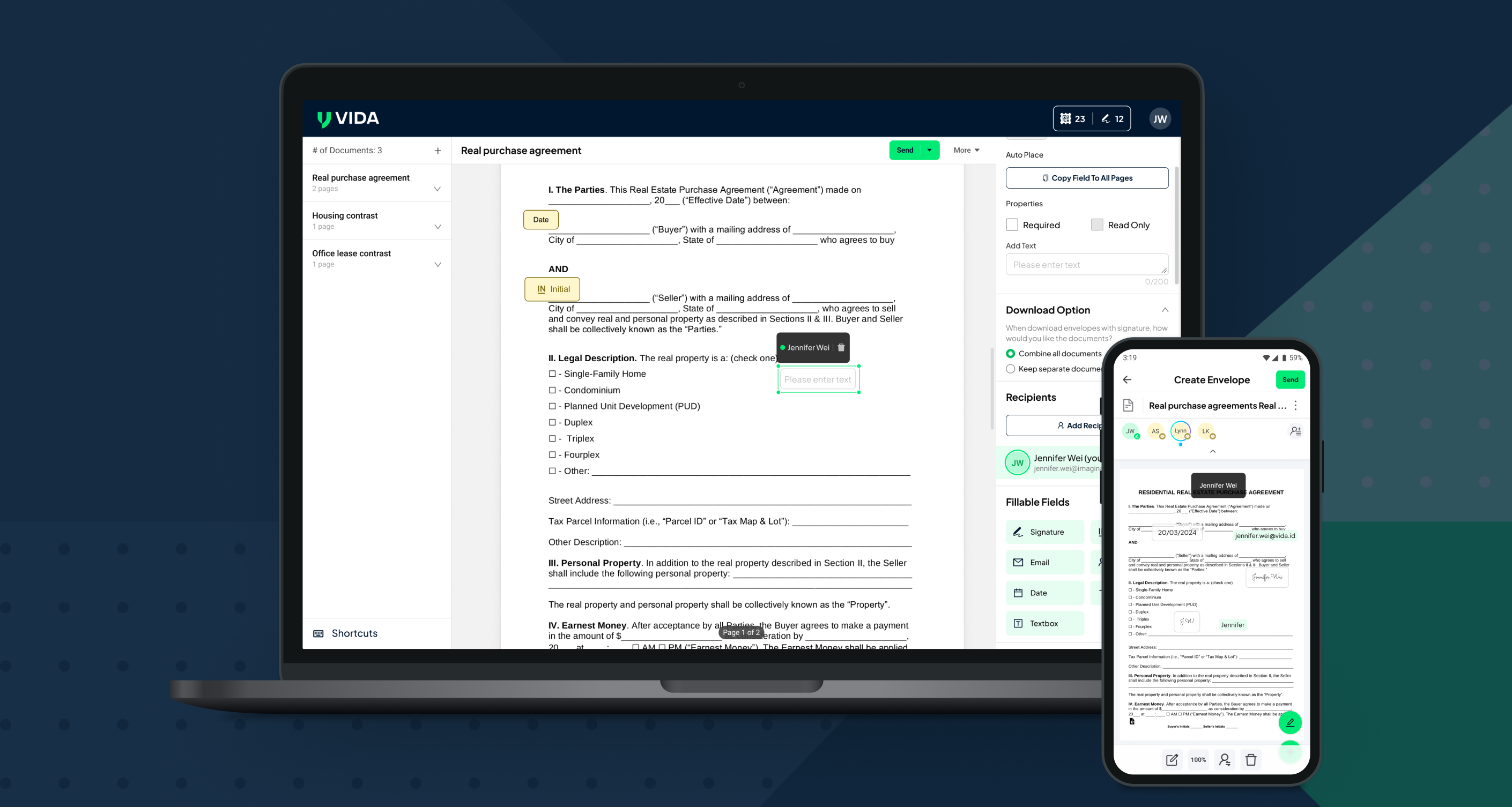1512x807 pixels.
Task: Click Copy Field To All Pages
Action: [1086, 178]
